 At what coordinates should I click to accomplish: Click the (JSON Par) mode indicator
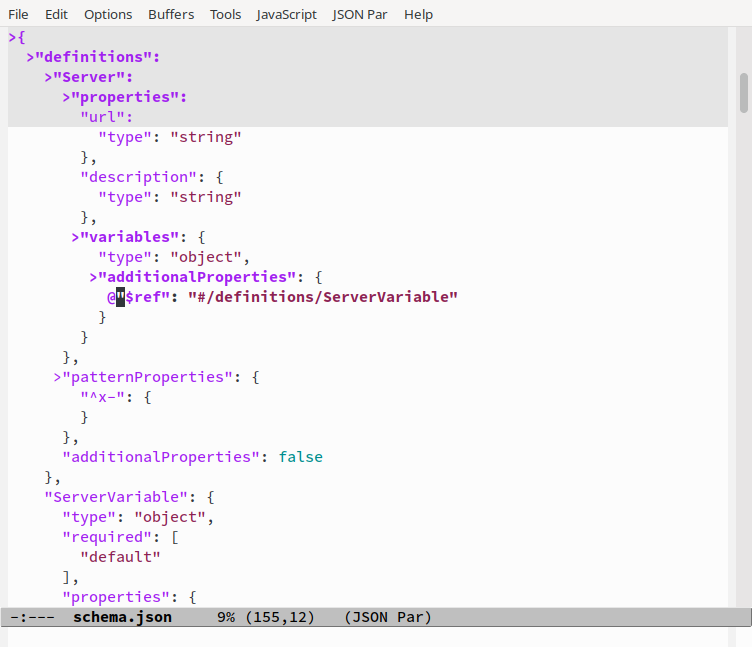388,617
